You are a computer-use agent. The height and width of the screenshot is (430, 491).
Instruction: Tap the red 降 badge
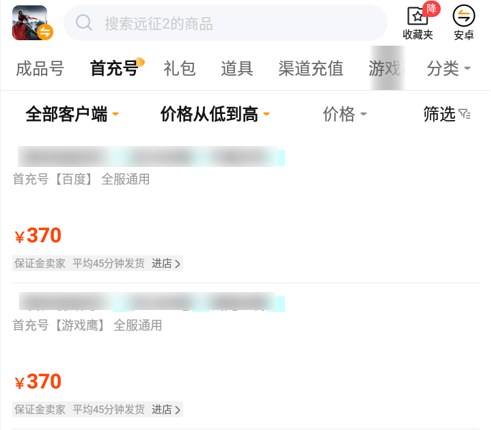tap(431, 9)
